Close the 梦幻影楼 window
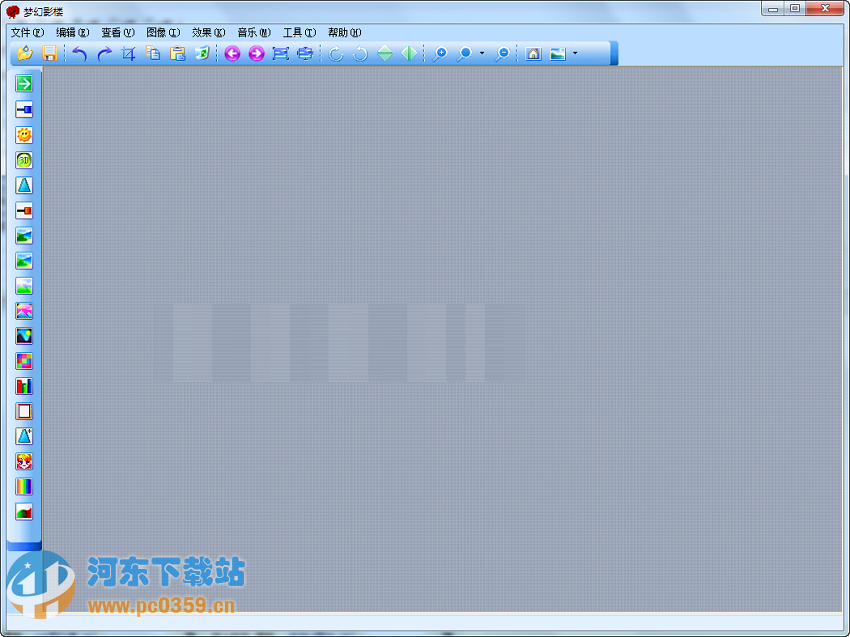Image resolution: width=850 pixels, height=637 pixels. 825,8
